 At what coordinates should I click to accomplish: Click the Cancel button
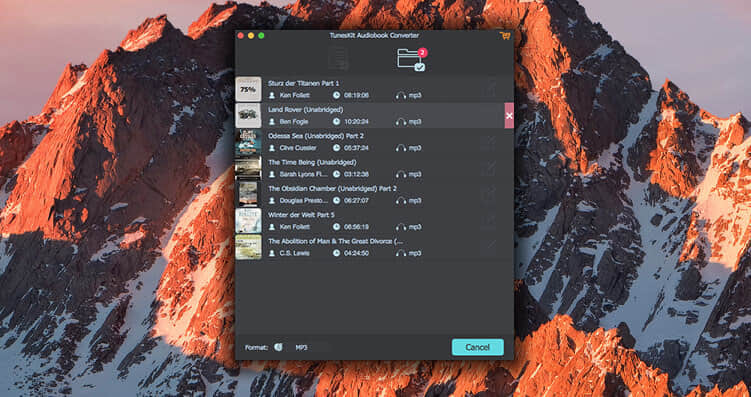click(x=478, y=347)
